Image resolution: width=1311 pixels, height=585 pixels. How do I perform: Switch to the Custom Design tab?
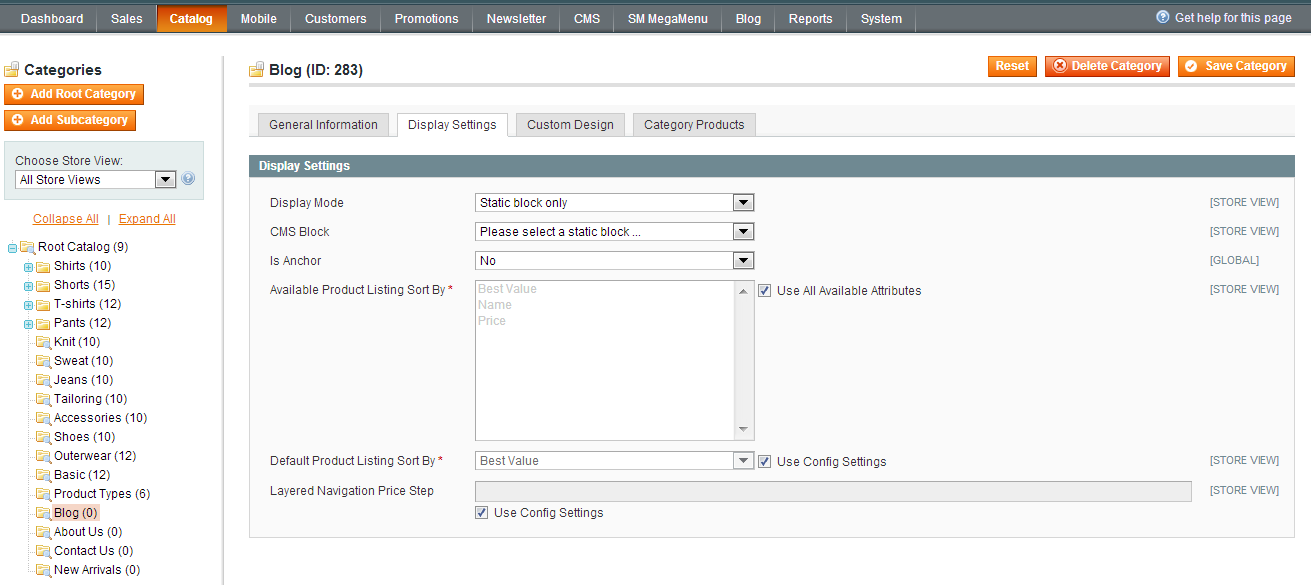(570, 125)
